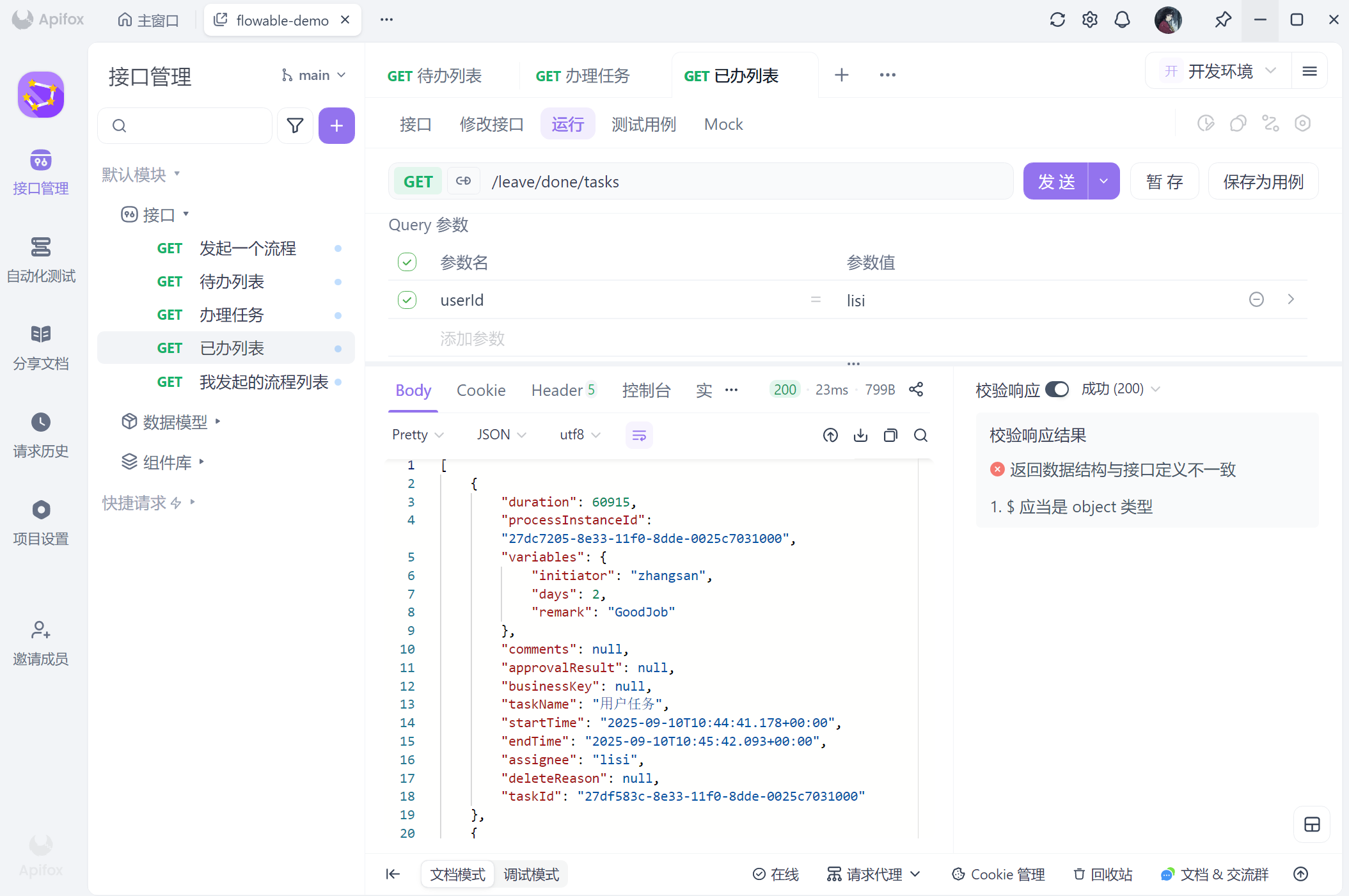Screen dimensions: 1349x896
Task: Open the GET 待办列表 tab
Action: [435, 76]
